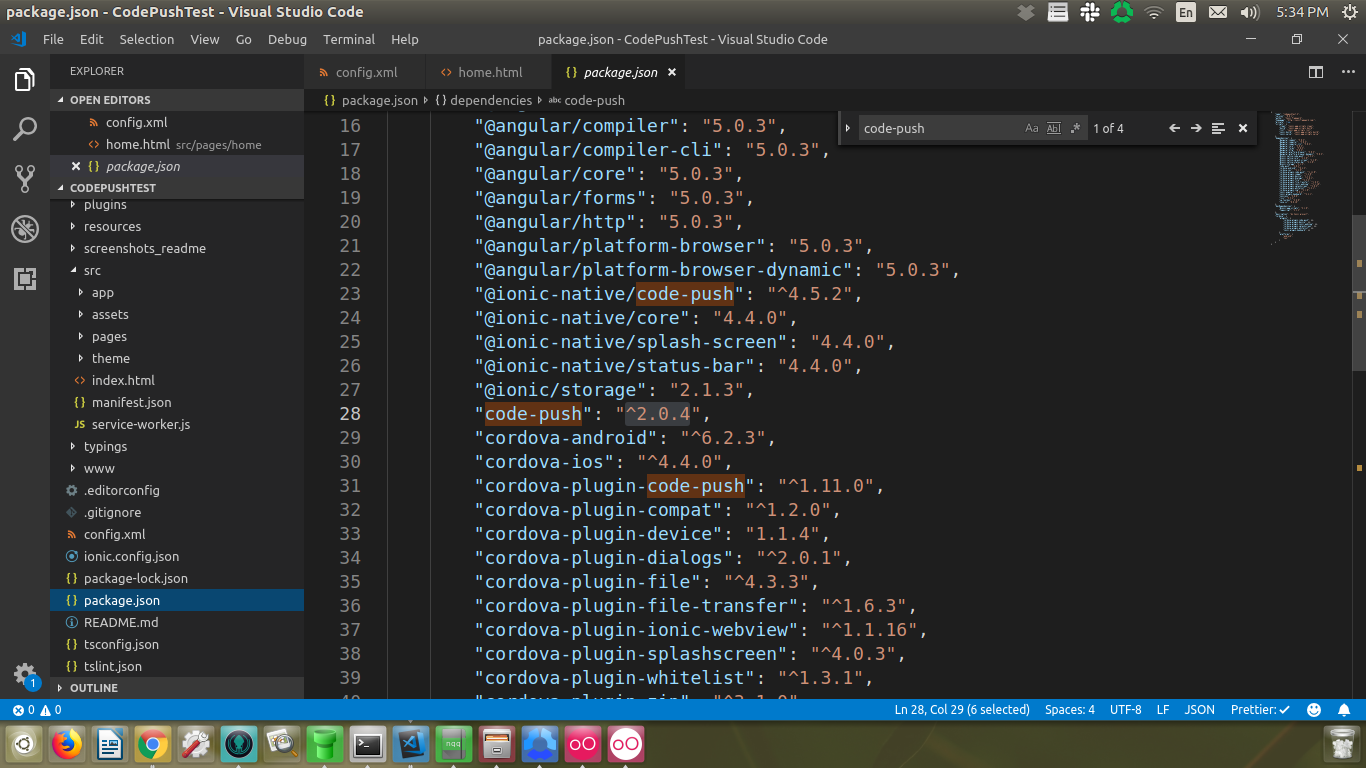Screen dimensions: 1366x768
Task: Toggle Match Case in find widget
Action: (1032, 128)
